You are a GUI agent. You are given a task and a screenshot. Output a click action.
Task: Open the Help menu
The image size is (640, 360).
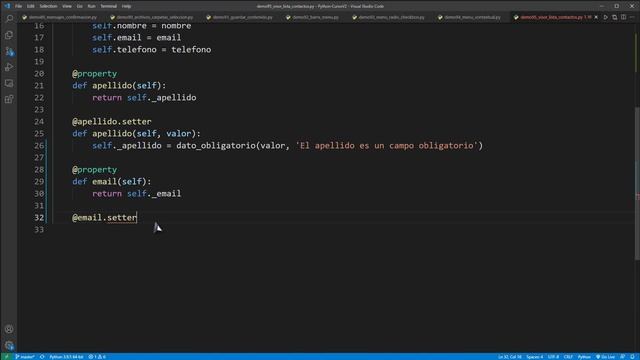coord(127,6)
